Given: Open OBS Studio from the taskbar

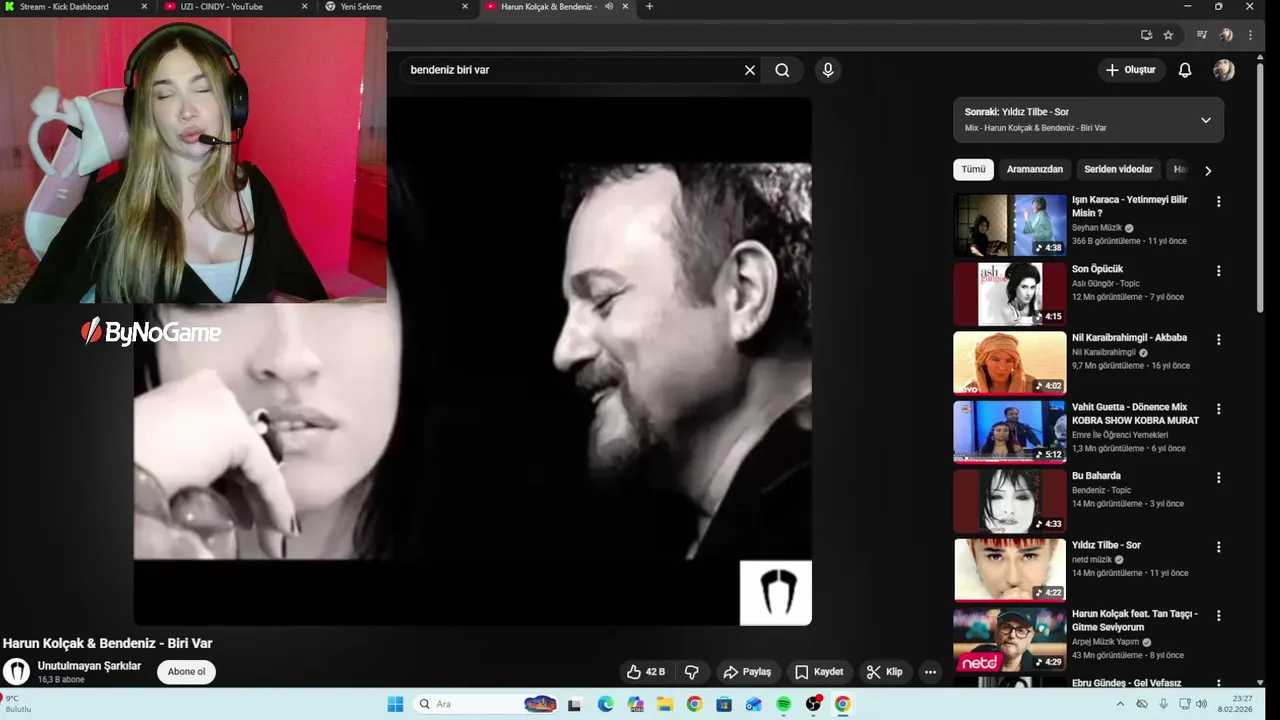Looking at the screenshot, I should pyautogui.click(x=813, y=704).
